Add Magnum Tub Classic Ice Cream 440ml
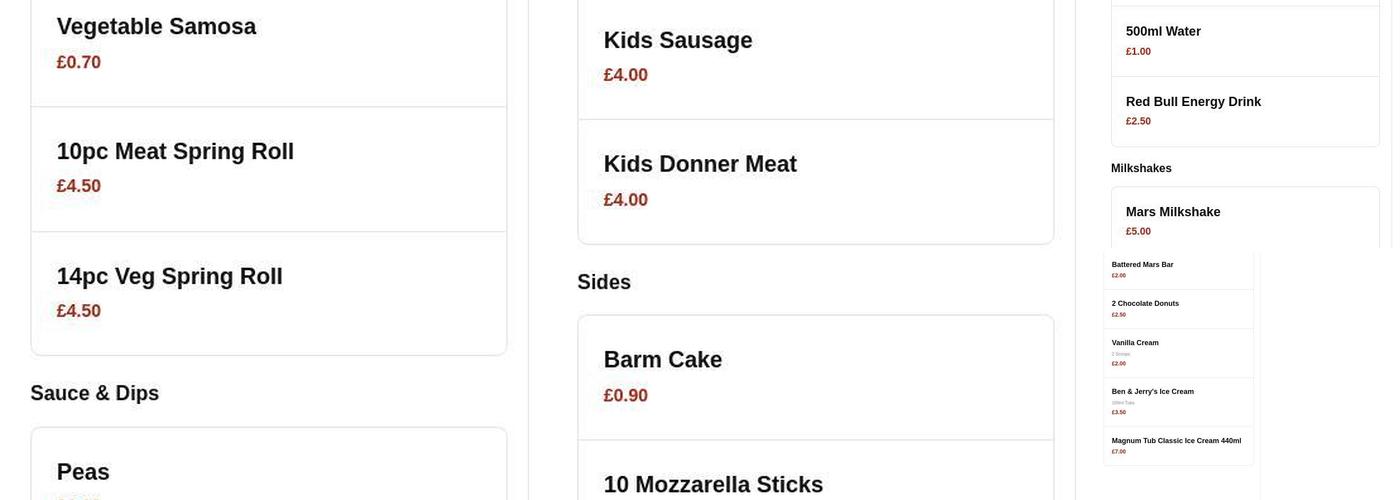The width and height of the screenshot is (1400, 500). pyautogui.click(x=1178, y=445)
